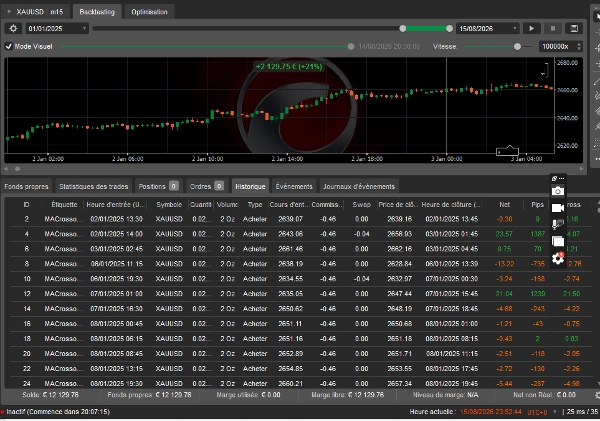The image size is (600, 421).
Task: Stop the backtest with the stop button
Action: 553,28
